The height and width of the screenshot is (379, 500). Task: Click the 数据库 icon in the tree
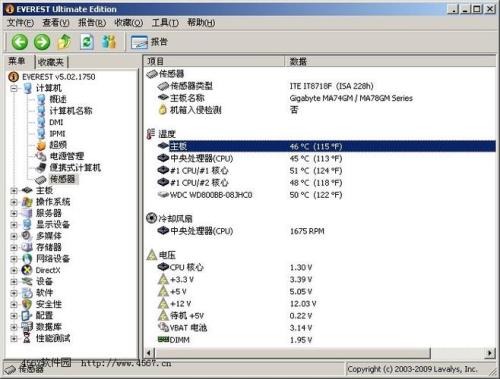27,327
